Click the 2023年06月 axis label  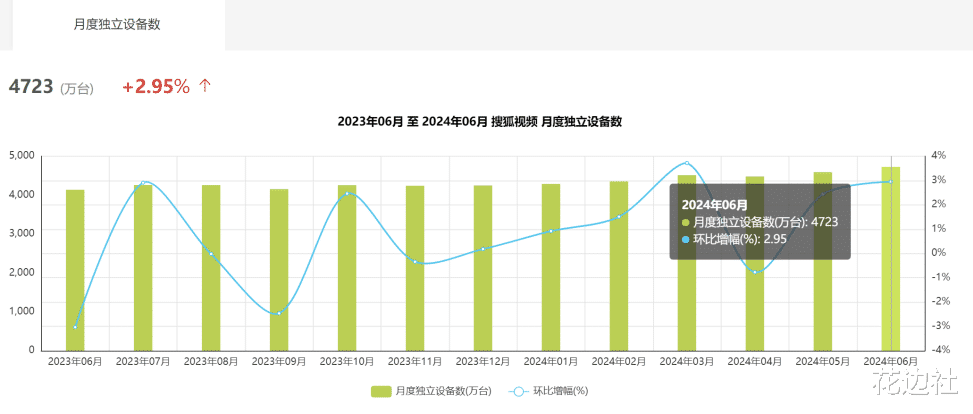click(x=75, y=361)
